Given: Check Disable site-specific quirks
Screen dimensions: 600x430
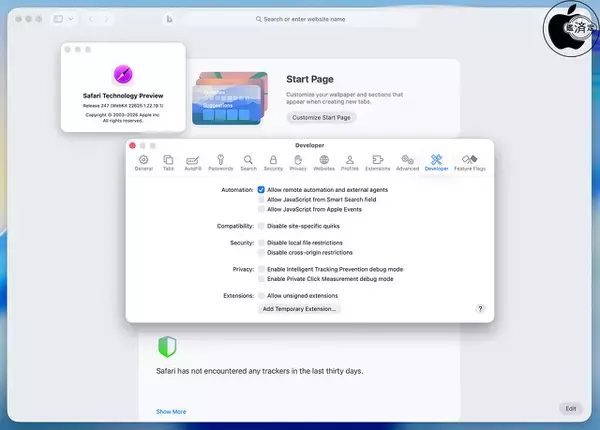Looking at the screenshot, I should coord(261,226).
